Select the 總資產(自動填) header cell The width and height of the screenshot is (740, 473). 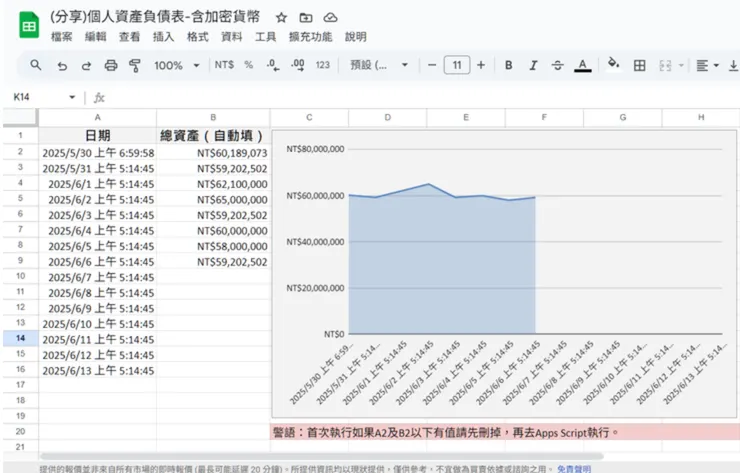click(x=213, y=136)
